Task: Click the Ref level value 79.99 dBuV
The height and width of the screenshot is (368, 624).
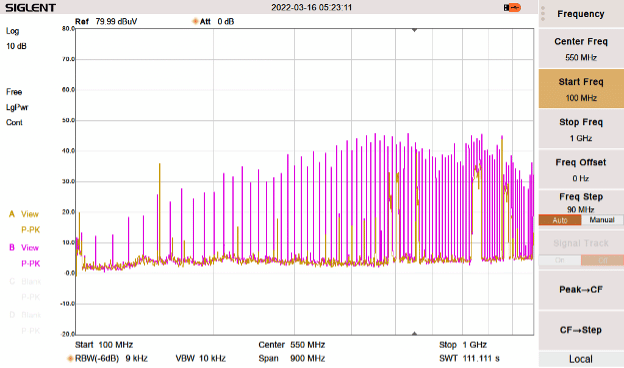Action: (116, 21)
